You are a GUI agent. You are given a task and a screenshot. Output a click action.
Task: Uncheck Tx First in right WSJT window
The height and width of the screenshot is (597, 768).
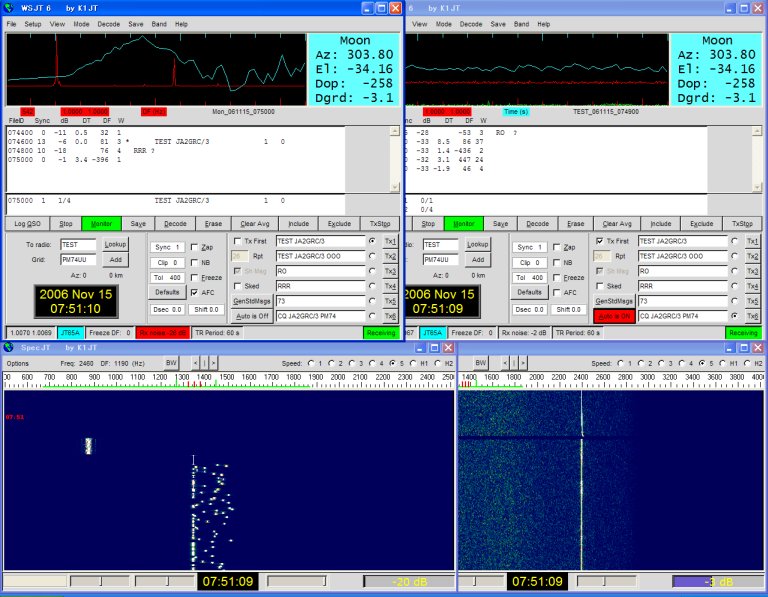(x=600, y=241)
